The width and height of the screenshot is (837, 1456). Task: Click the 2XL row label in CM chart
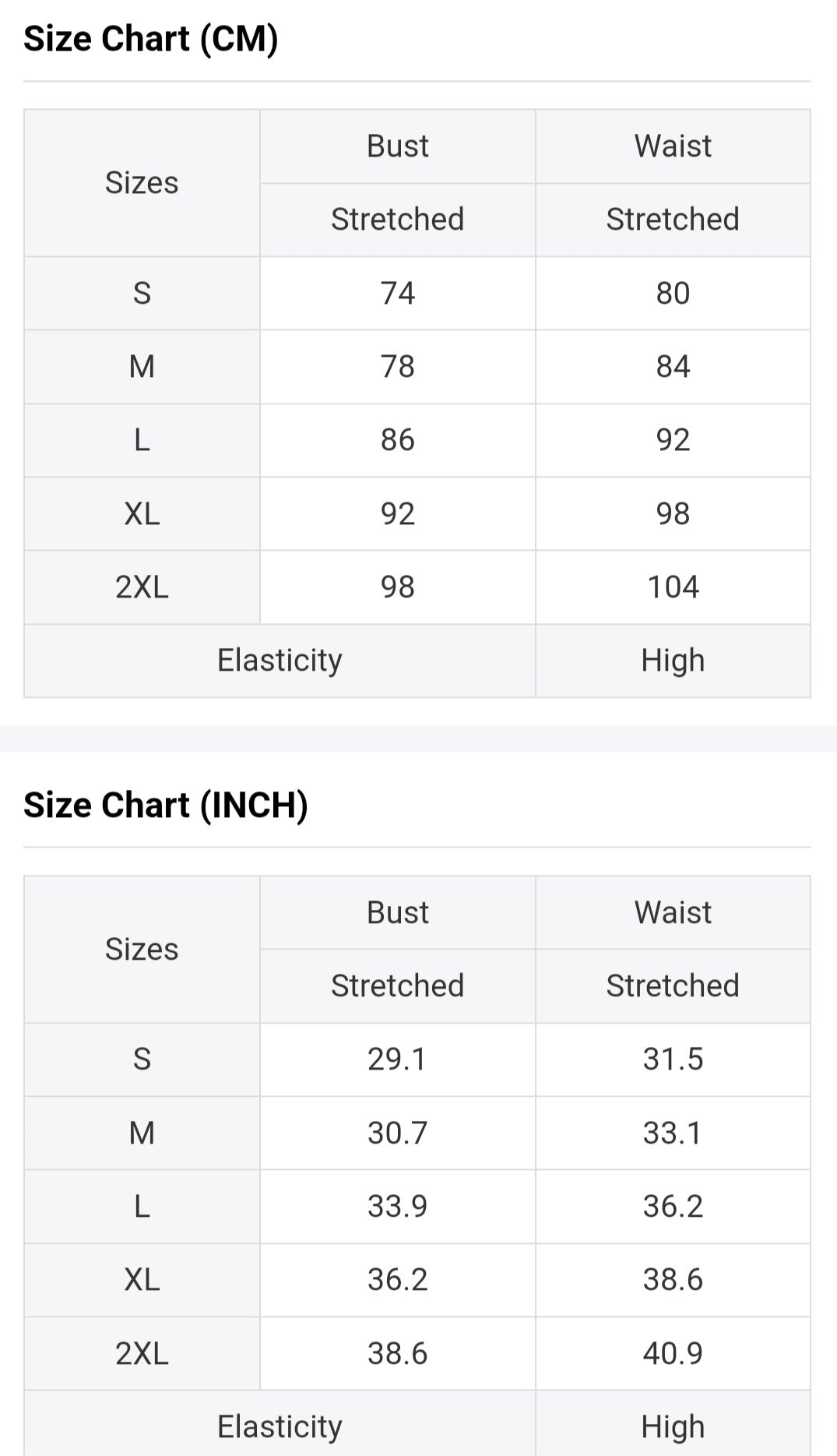point(142,587)
